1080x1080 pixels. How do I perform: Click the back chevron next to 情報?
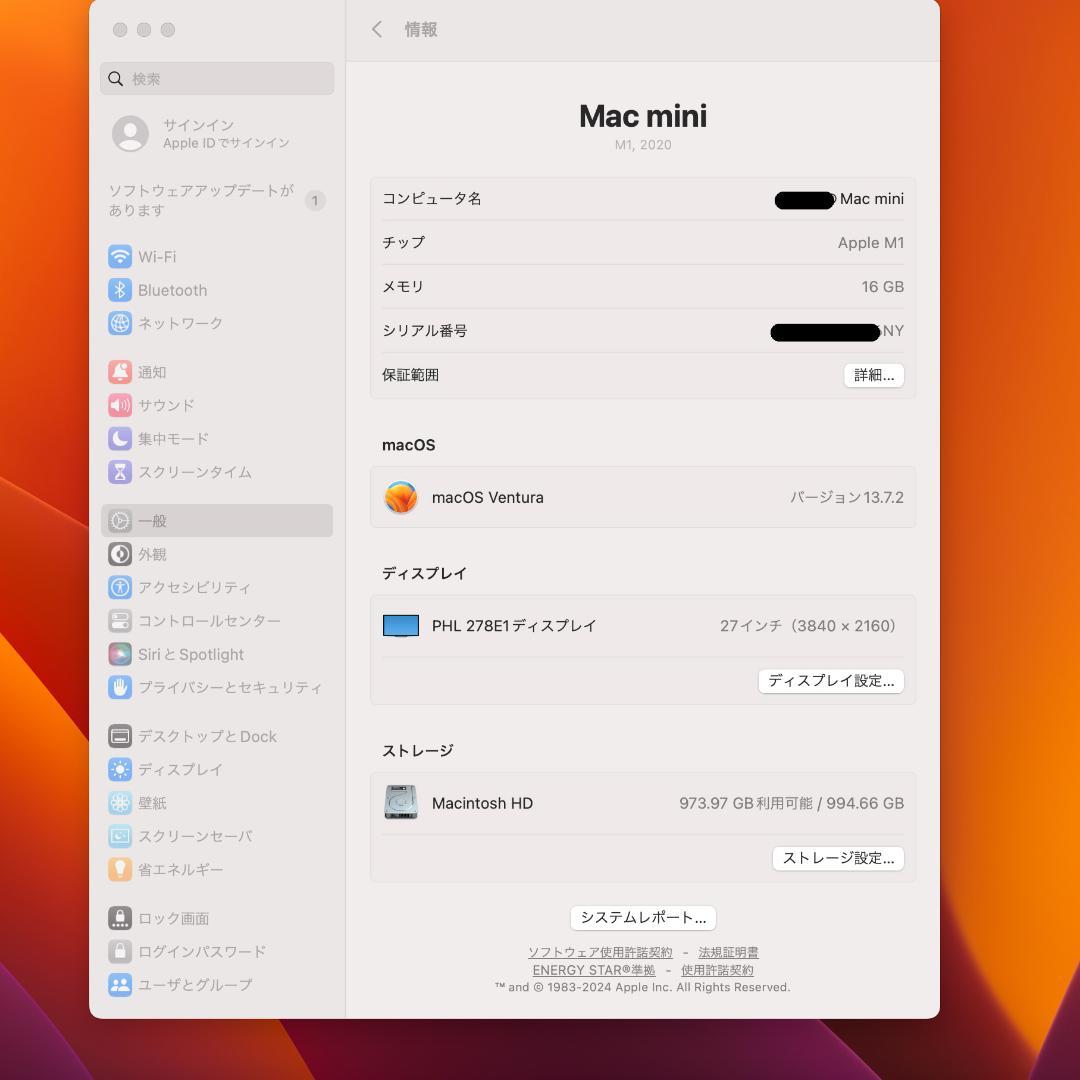pos(377,29)
